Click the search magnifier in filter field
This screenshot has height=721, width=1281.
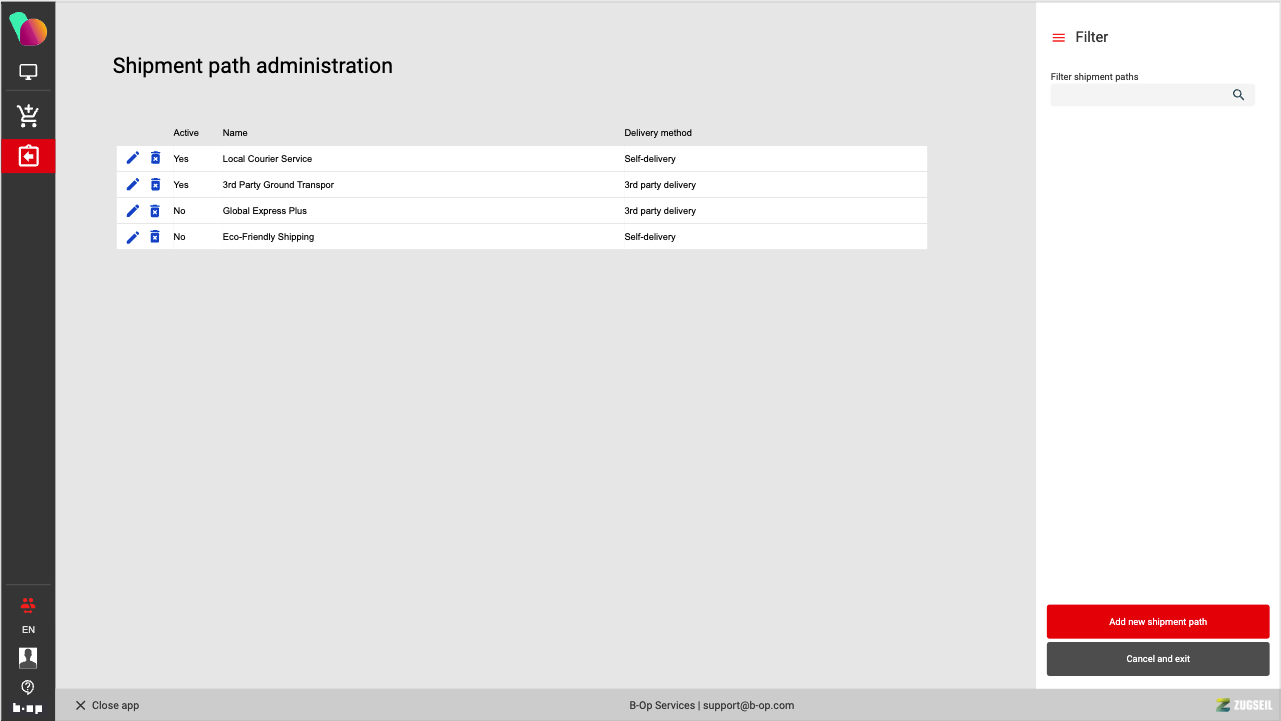coord(1238,95)
